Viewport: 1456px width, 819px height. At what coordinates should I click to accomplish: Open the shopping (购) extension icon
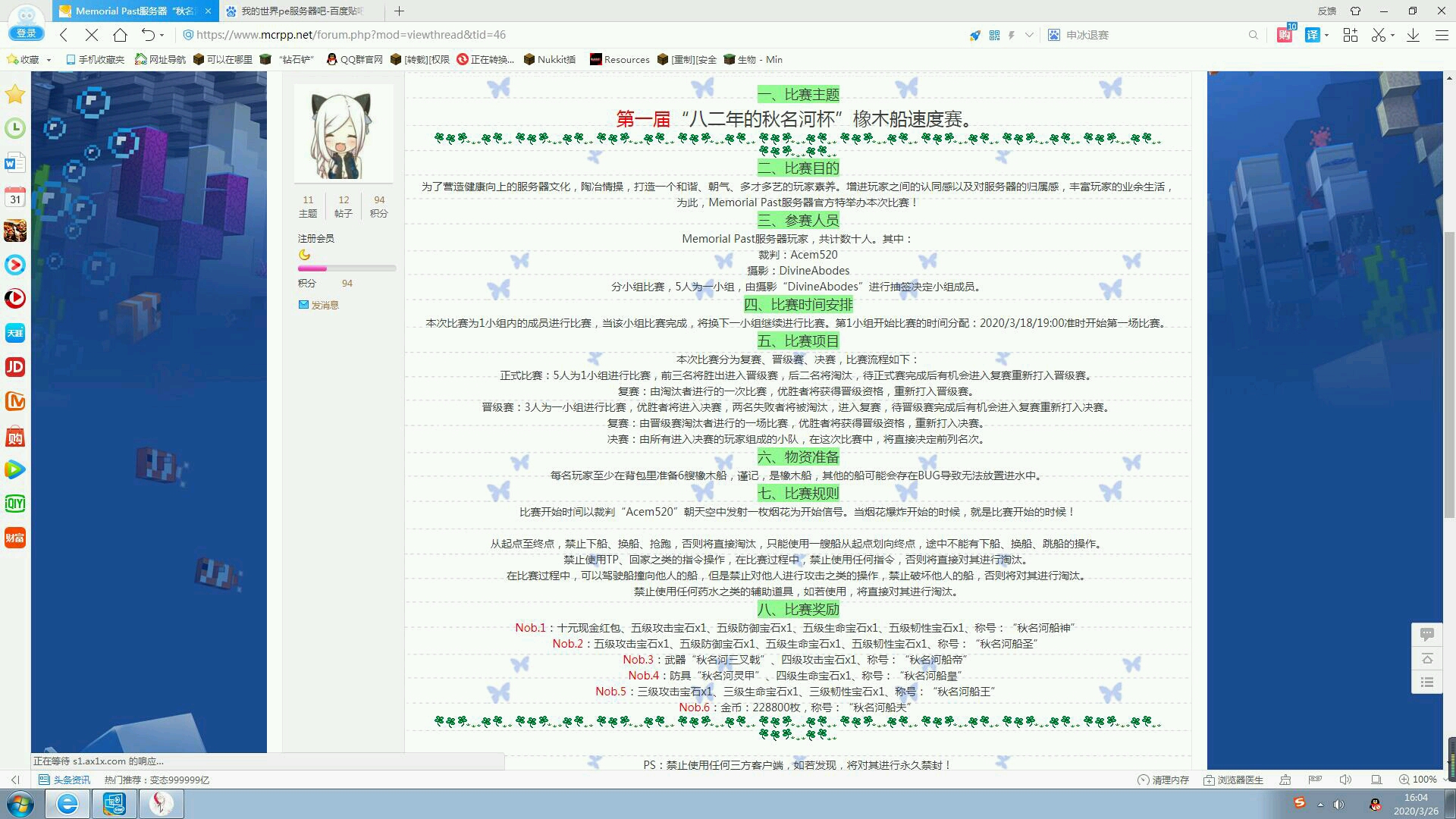[x=1284, y=35]
